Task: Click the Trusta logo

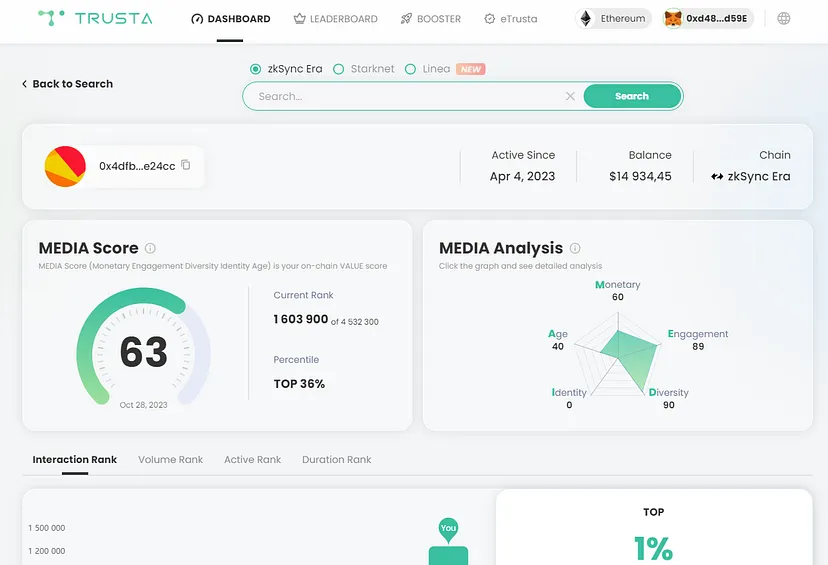Action: [x=94, y=18]
